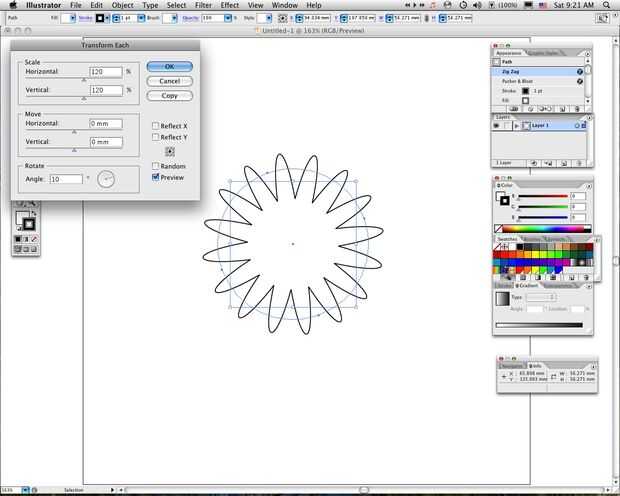Click the Layer 1 target circle
This screenshot has width=620, height=496.
click(577, 126)
